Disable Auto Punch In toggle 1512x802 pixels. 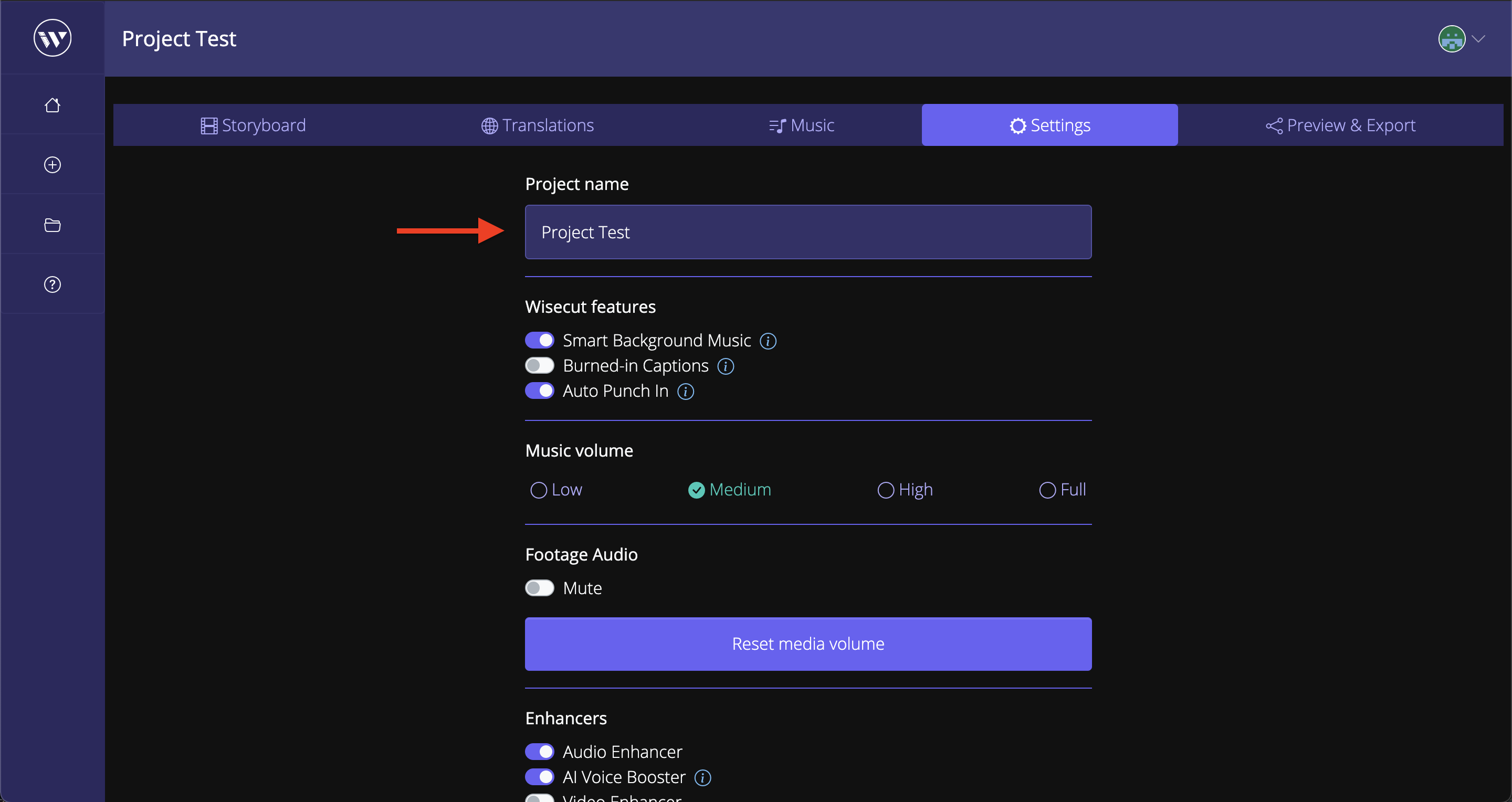coord(540,390)
